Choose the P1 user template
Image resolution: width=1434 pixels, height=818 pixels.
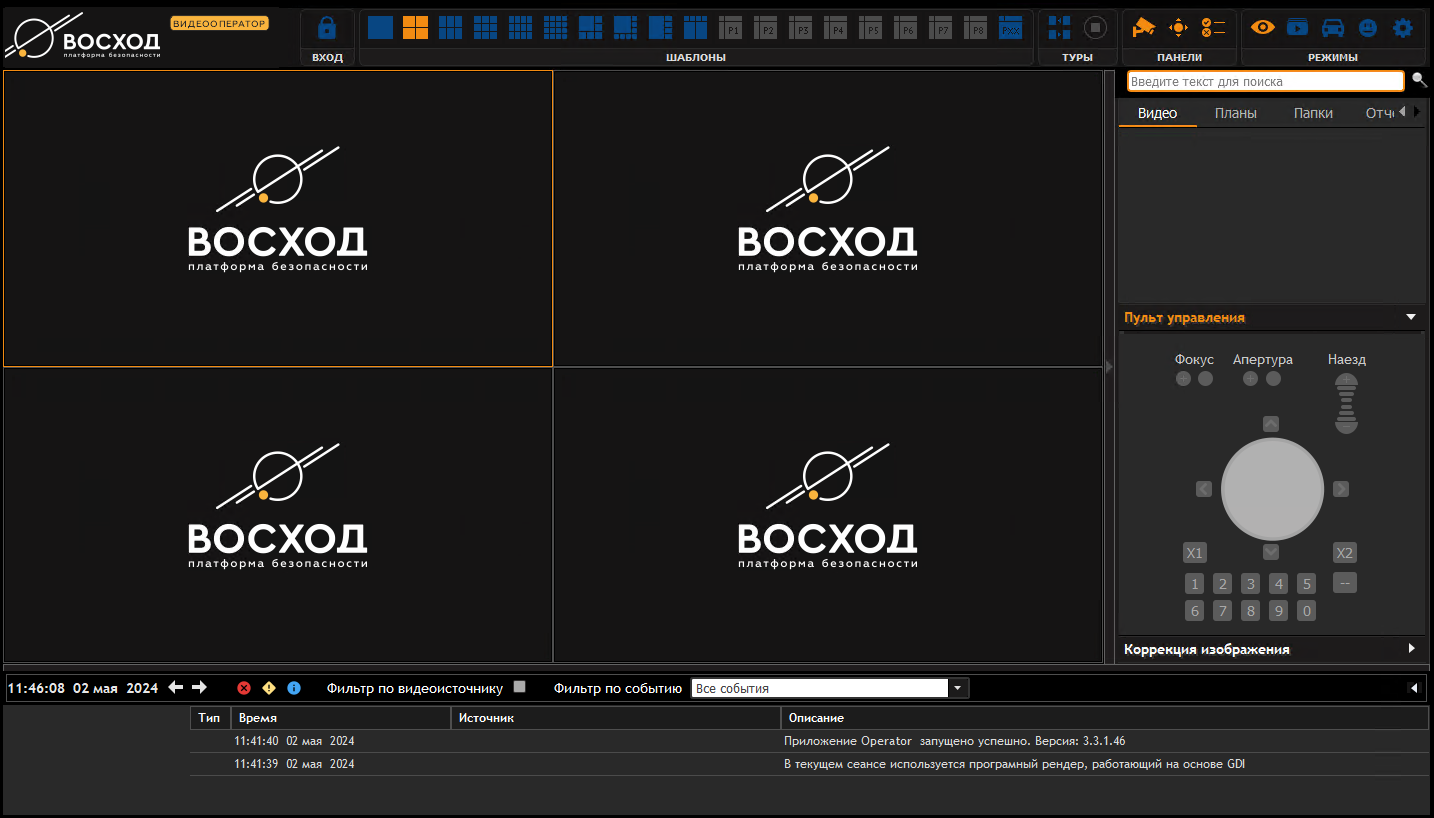732,28
